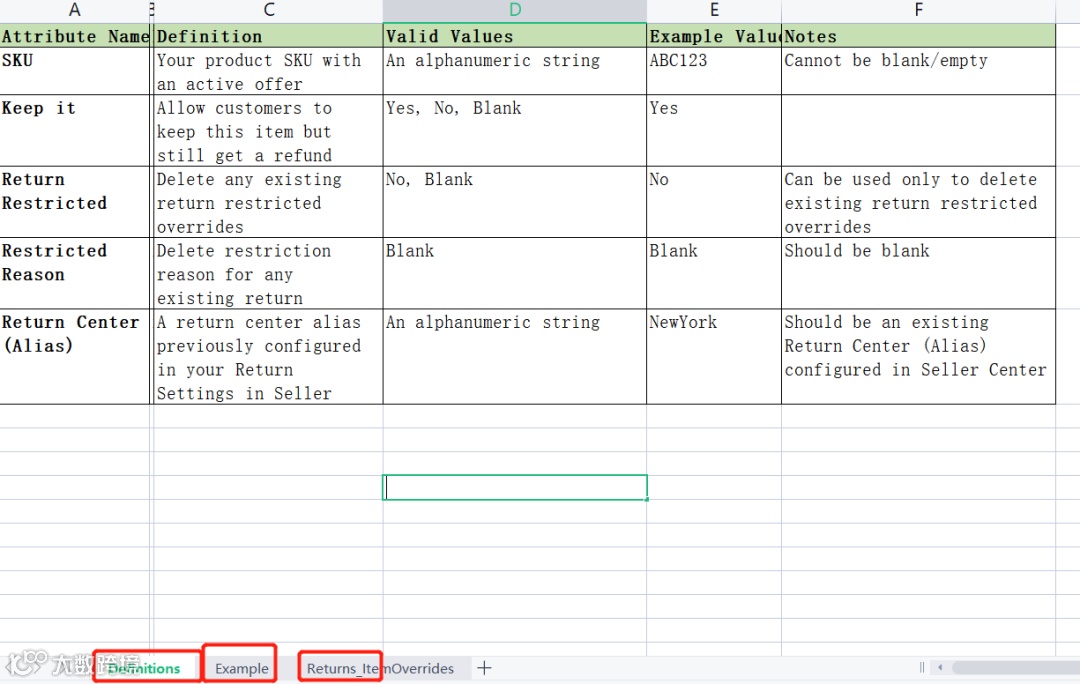Click the horizontal scrollbar left arrow
1080x684 pixels.
coord(940,667)
